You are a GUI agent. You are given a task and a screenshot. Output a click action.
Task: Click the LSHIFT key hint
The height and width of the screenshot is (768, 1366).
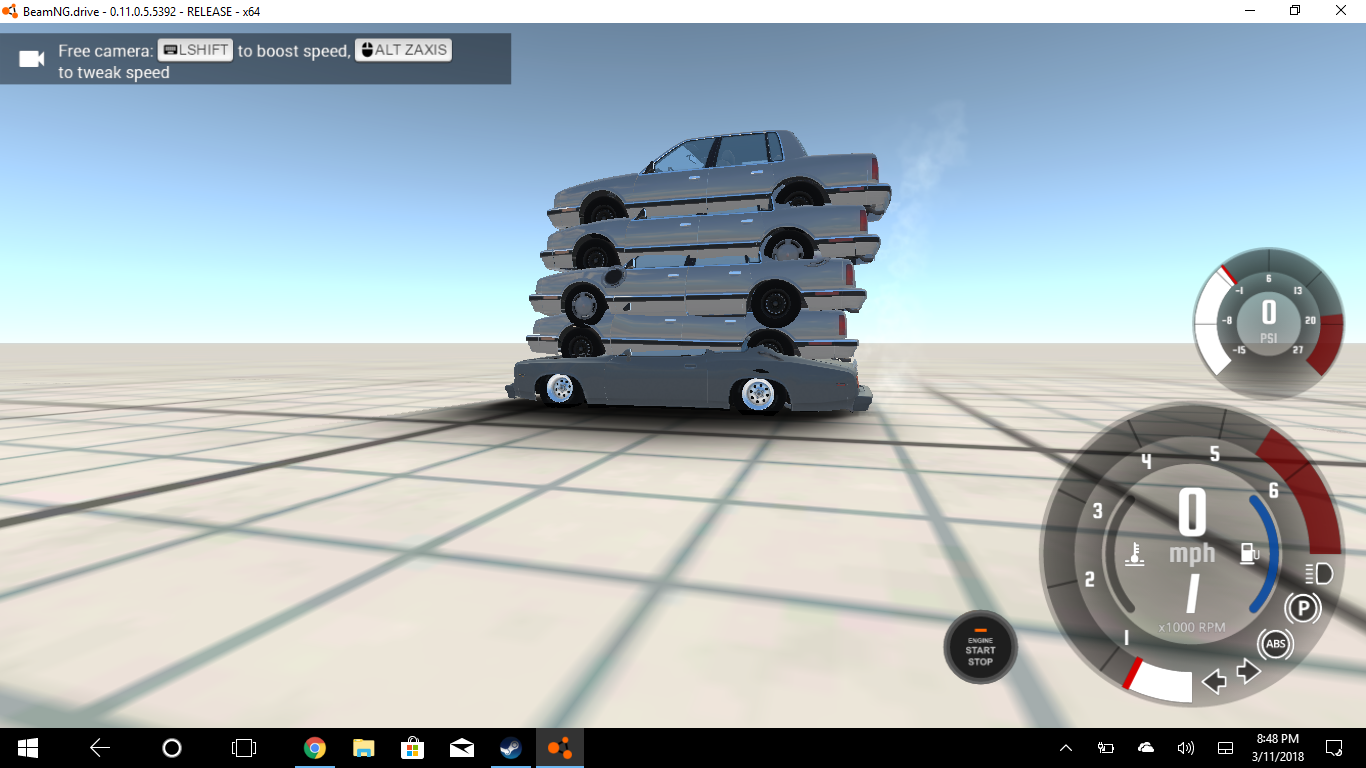[196, 50]
